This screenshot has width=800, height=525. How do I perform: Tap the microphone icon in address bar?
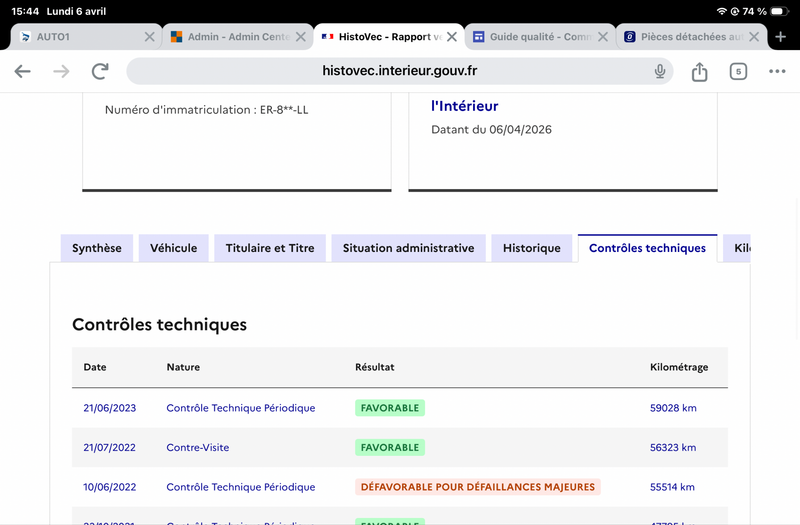coord(660,71)
